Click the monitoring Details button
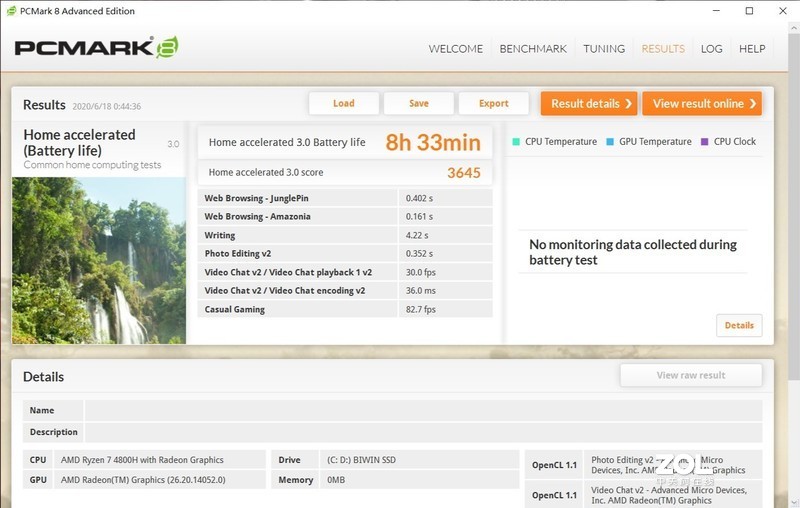The image size is (800, 508). click(x=739, y=325)
